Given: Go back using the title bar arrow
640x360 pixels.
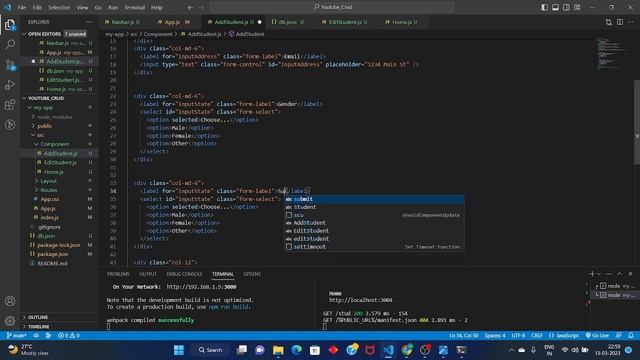Looking at the screenshot, I should click(190, 7).
